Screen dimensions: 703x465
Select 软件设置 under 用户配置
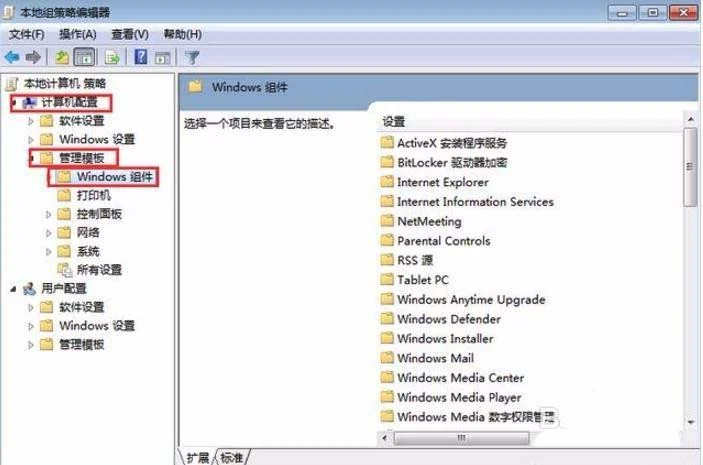point(82,307)
